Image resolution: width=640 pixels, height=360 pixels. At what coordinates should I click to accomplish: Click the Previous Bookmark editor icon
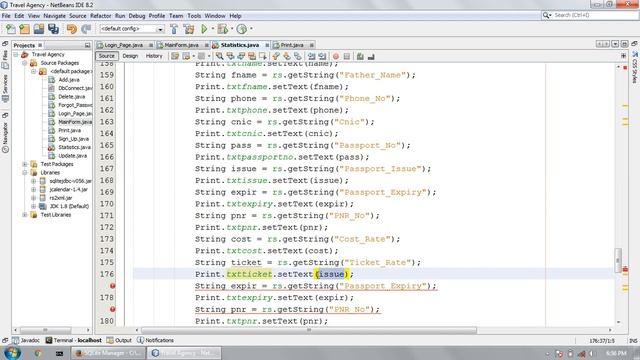click(x=276, y=56)
